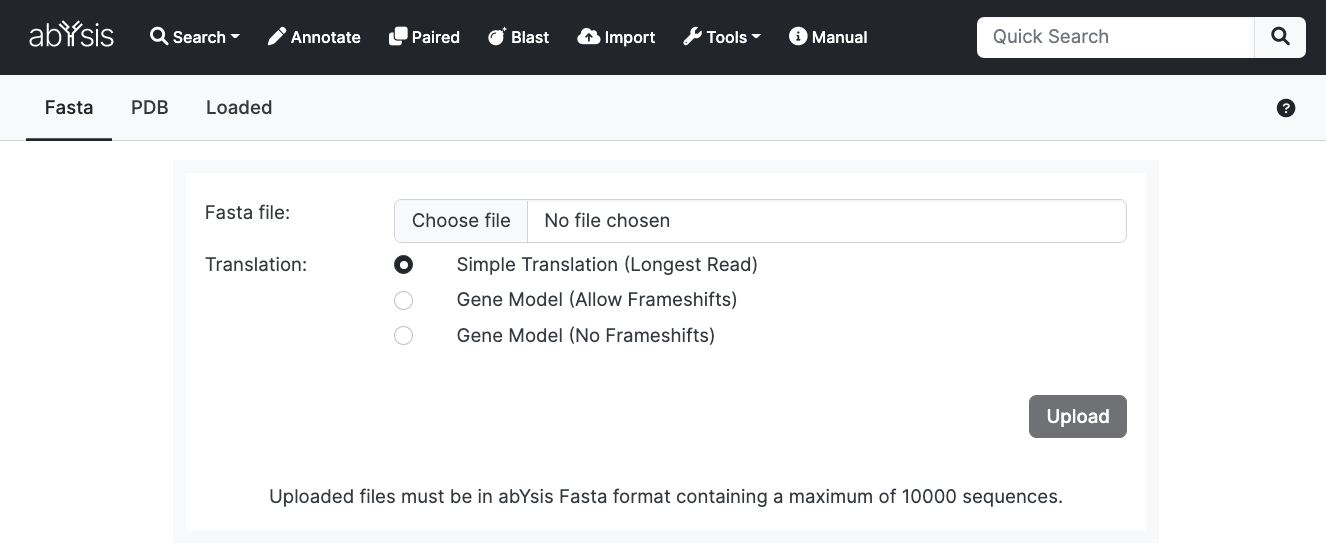Click the info Manual icon

798,37
